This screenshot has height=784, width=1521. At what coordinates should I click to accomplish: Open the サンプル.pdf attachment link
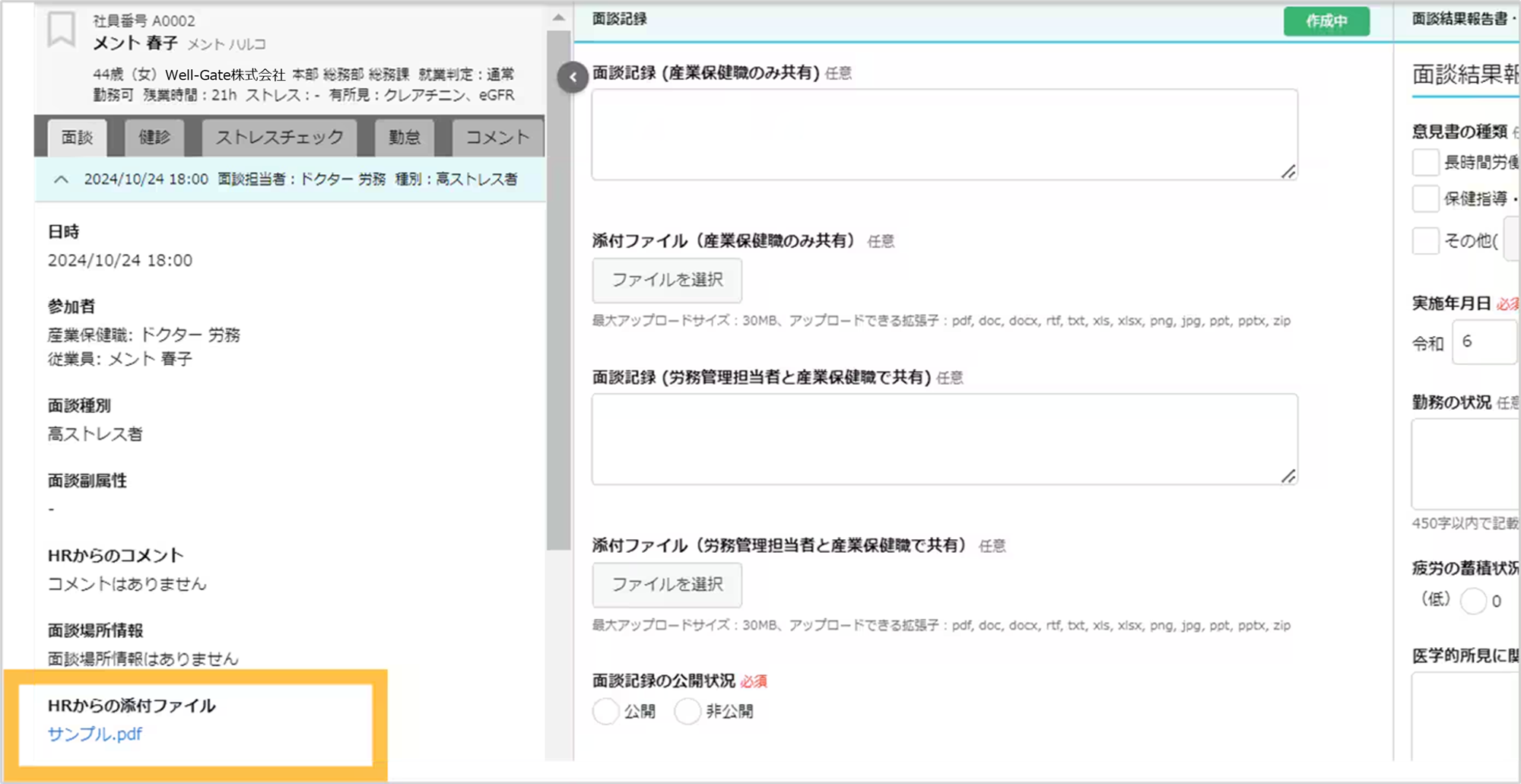coord(95,734)
